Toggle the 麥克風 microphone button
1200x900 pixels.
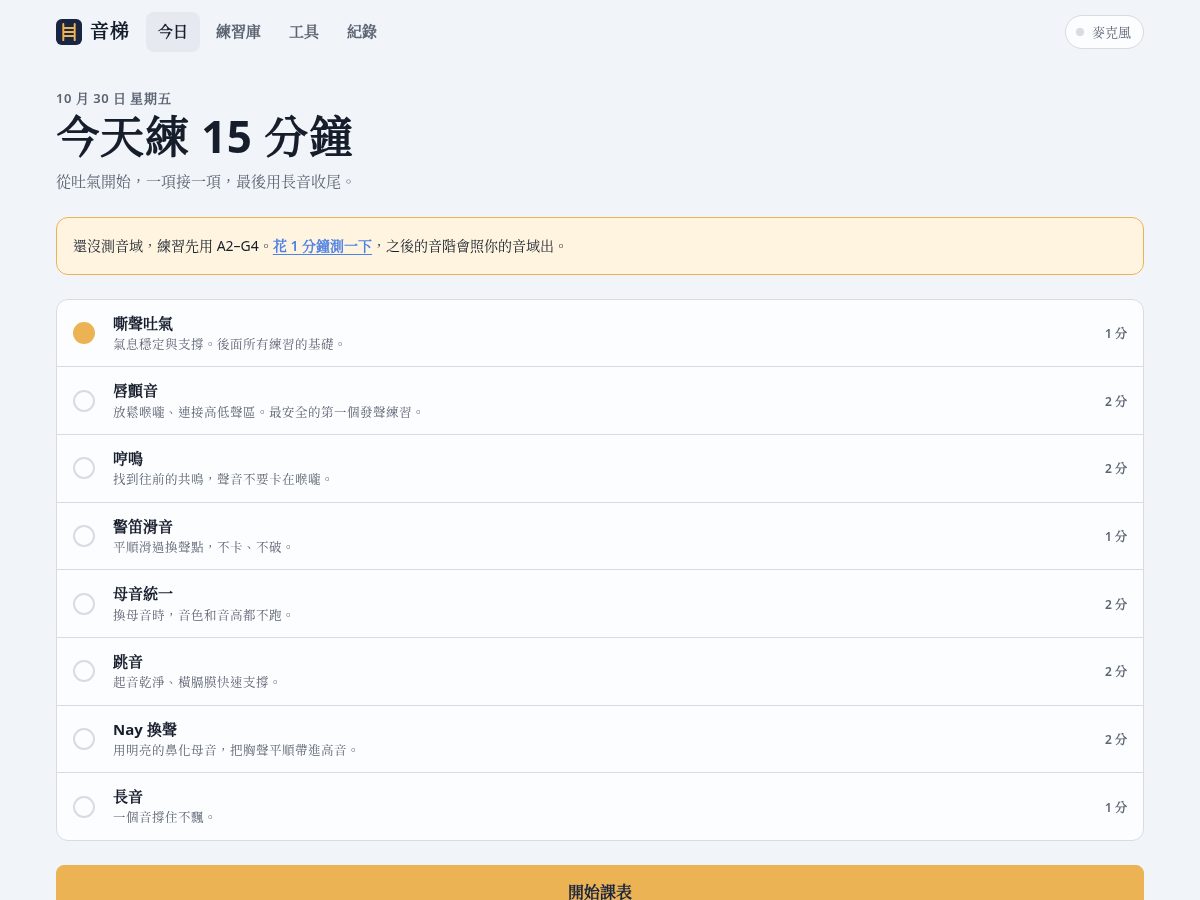(x=1104, y=32)
